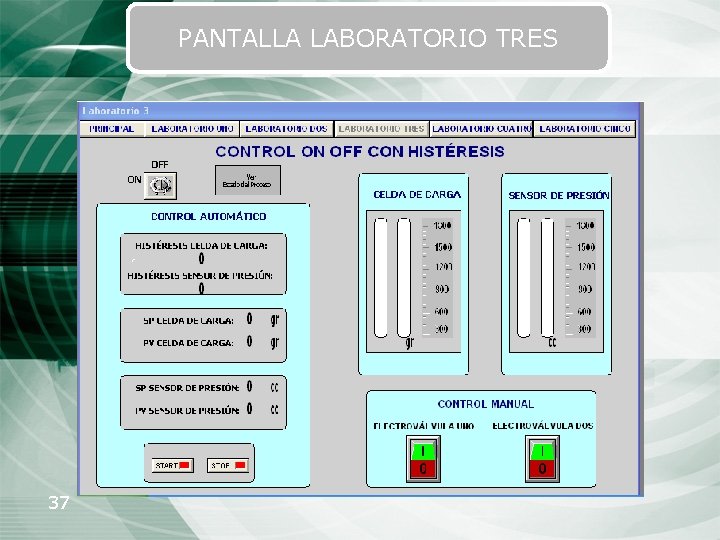Viewport: 720px width, 540px height.
Task: Switch to LABORATORIO UNO tab
Action: tap(192, 129)
